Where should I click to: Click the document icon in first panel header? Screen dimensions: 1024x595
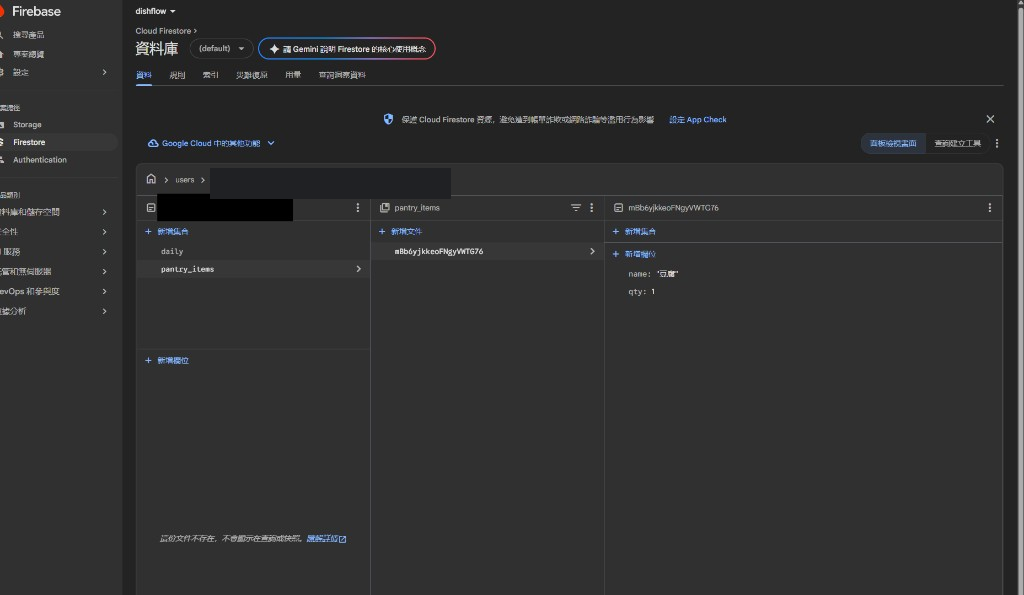(151, 208)
